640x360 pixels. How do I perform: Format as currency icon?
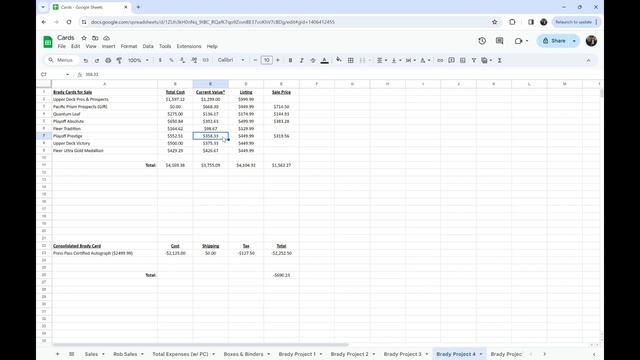pos(160,60)
